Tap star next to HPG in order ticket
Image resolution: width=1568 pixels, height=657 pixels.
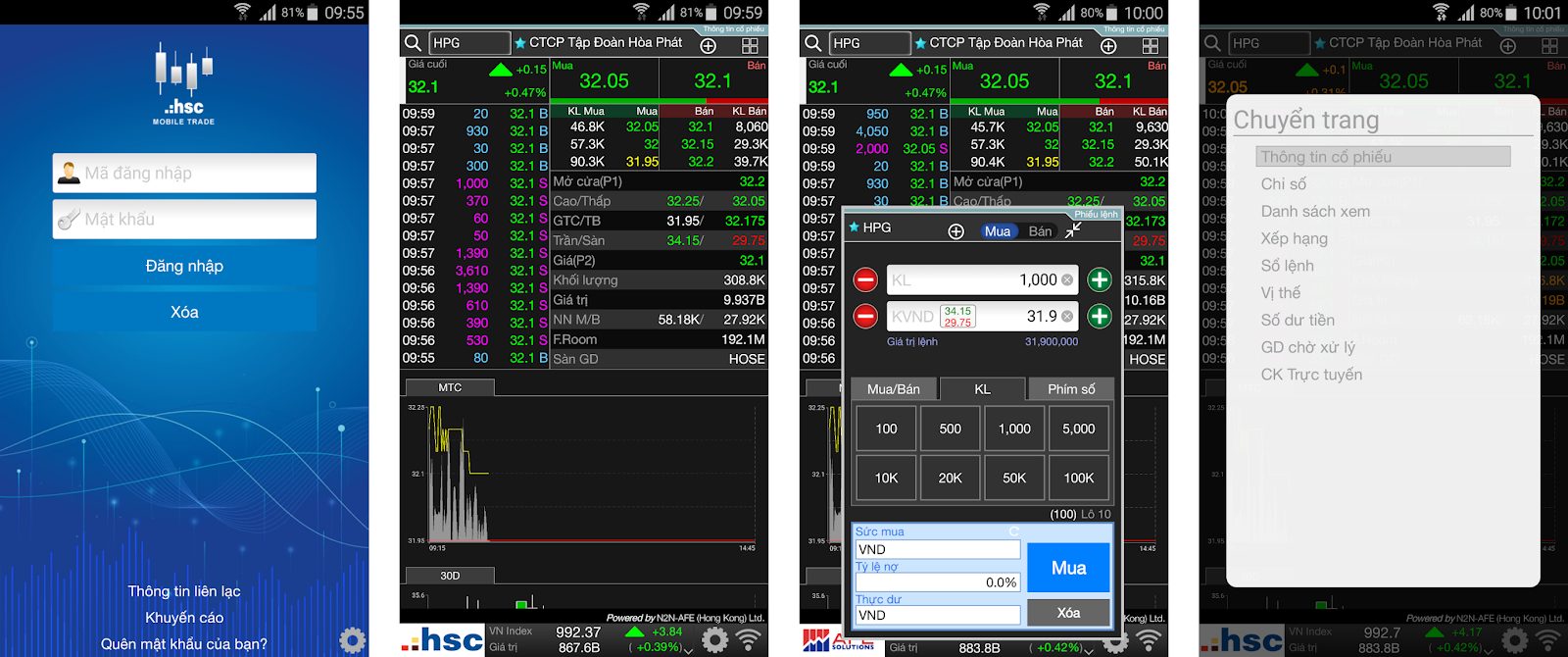[855, 227]
